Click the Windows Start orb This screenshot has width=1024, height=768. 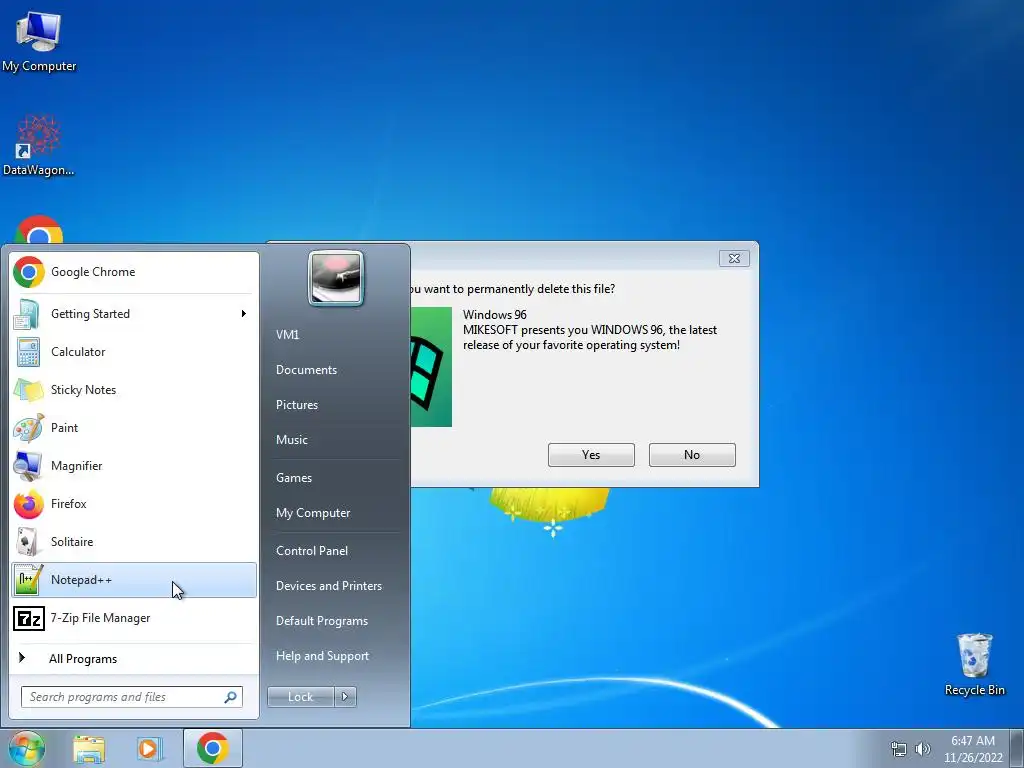pos(26,748)
